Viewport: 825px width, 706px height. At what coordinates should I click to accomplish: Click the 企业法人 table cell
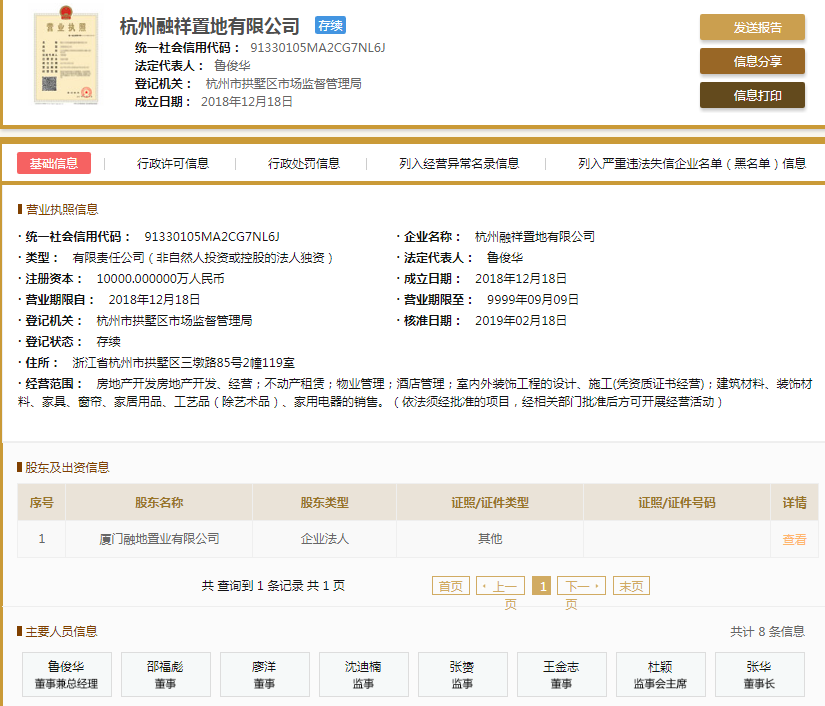pyautogui.click(x=324, y=539)
